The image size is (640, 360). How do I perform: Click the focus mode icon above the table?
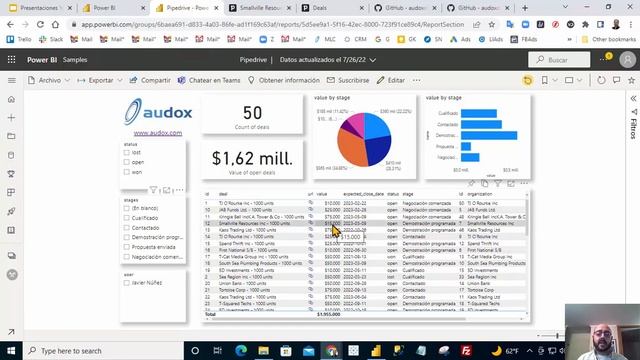point(511,184)
